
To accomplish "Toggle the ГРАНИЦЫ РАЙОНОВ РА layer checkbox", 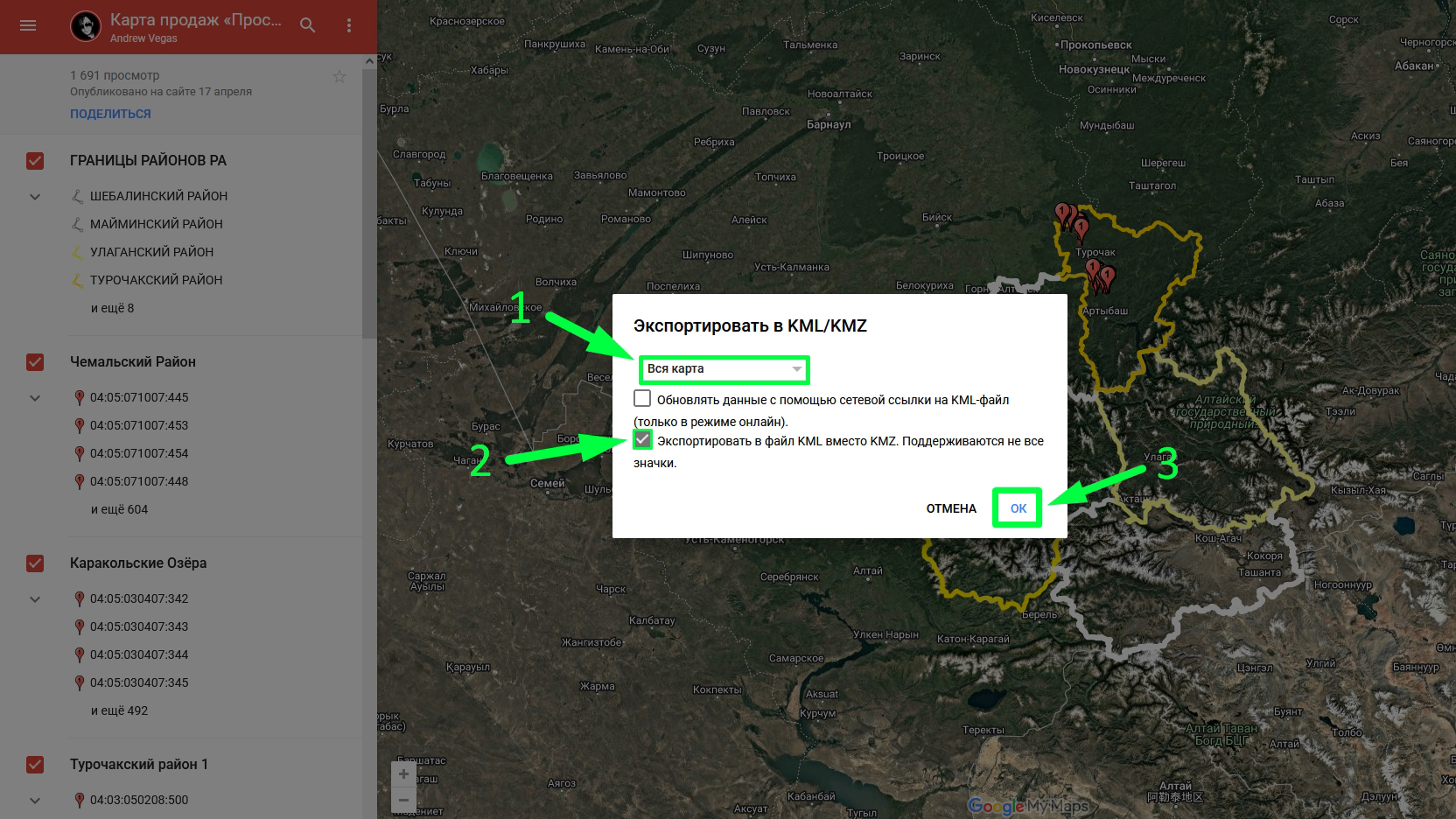I will click(x=35, y=161).
